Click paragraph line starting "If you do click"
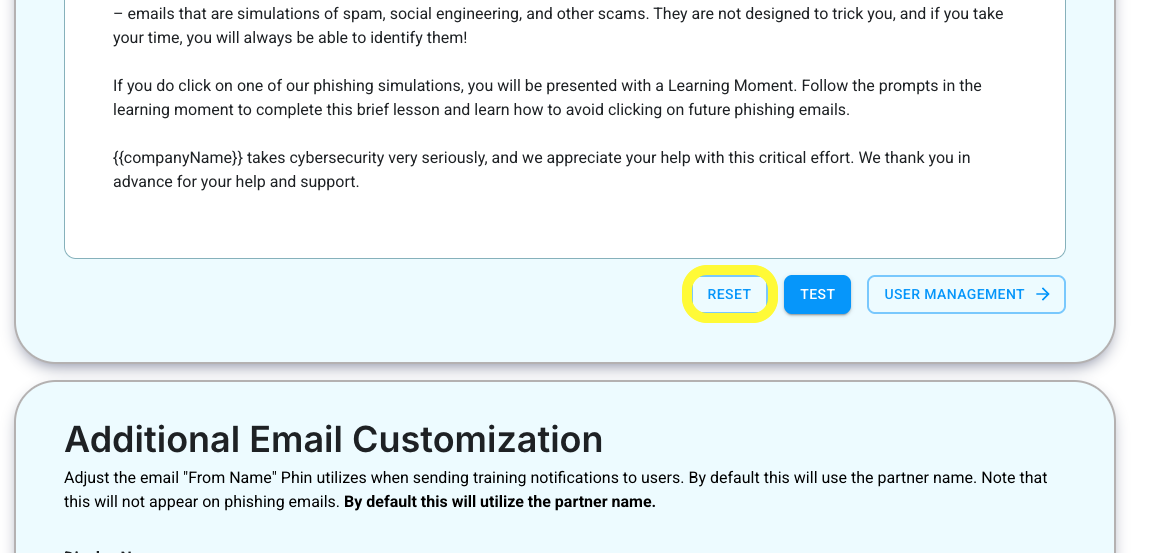Image resolution: width=1149 pixels, height=553 pixels. pyautogui.click(x=547, y=86)
